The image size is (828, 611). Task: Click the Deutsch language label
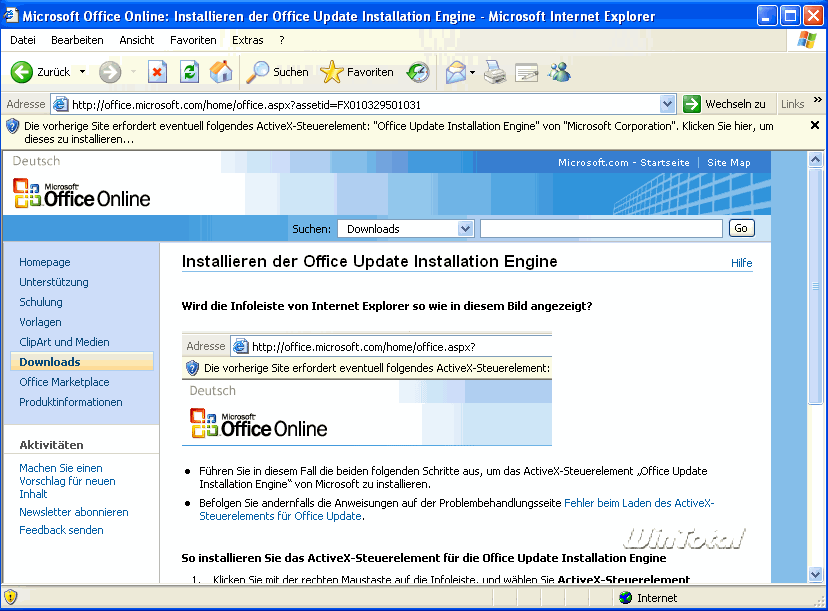[36, 161]
